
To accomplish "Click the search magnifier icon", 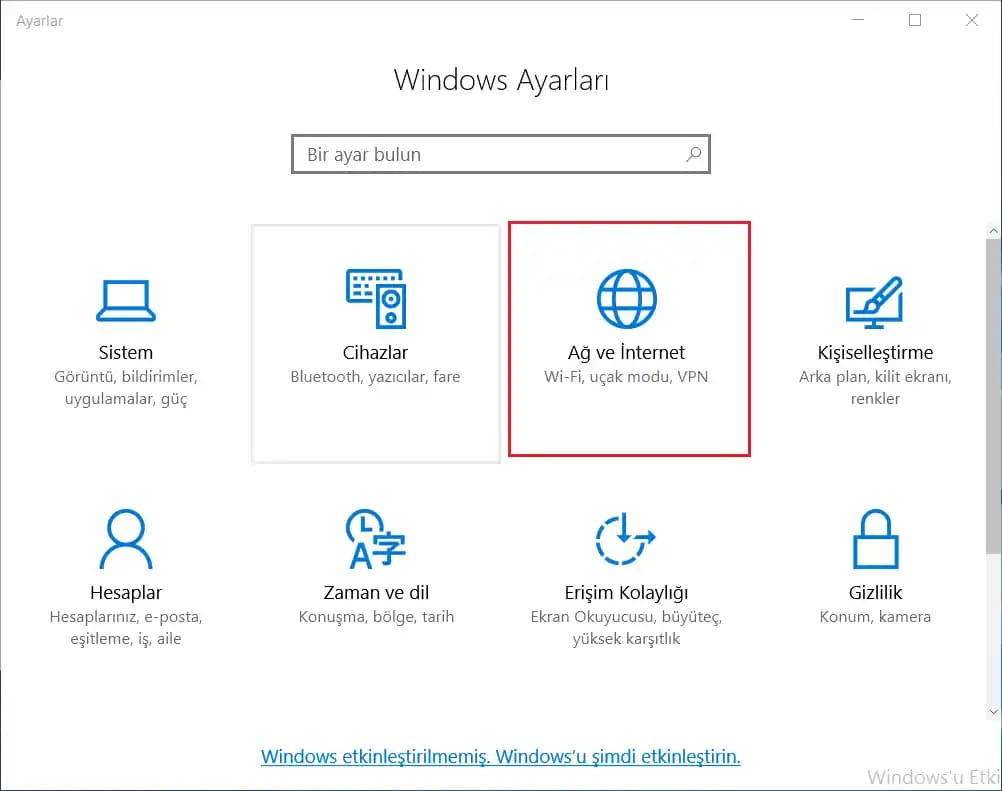I will [692, 154].
